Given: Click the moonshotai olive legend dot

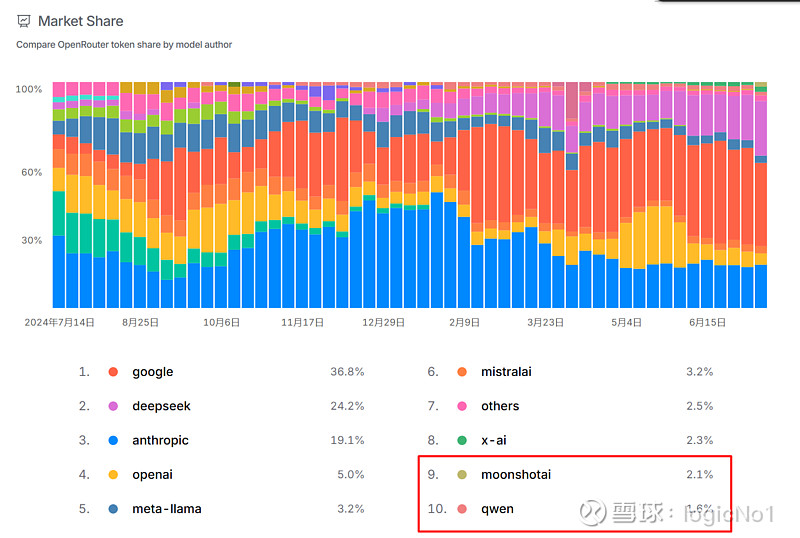Looking at the screenshot, I should tap(462, 474).
